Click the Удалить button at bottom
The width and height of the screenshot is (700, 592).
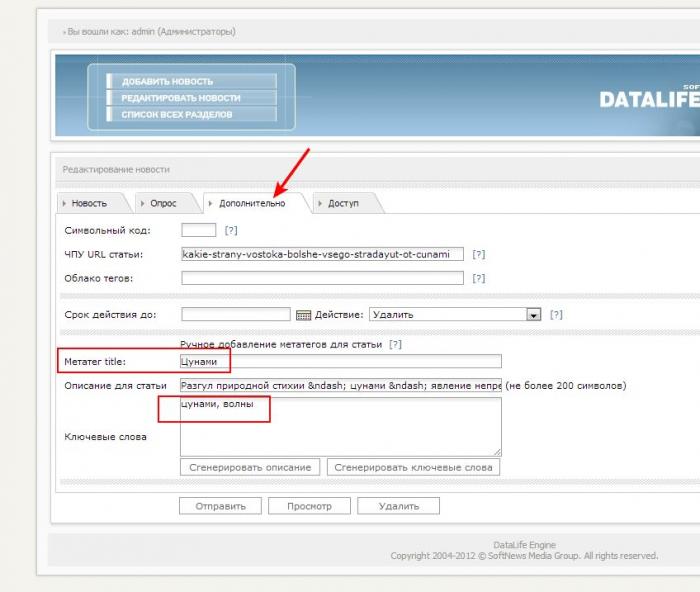click(399, 506)
